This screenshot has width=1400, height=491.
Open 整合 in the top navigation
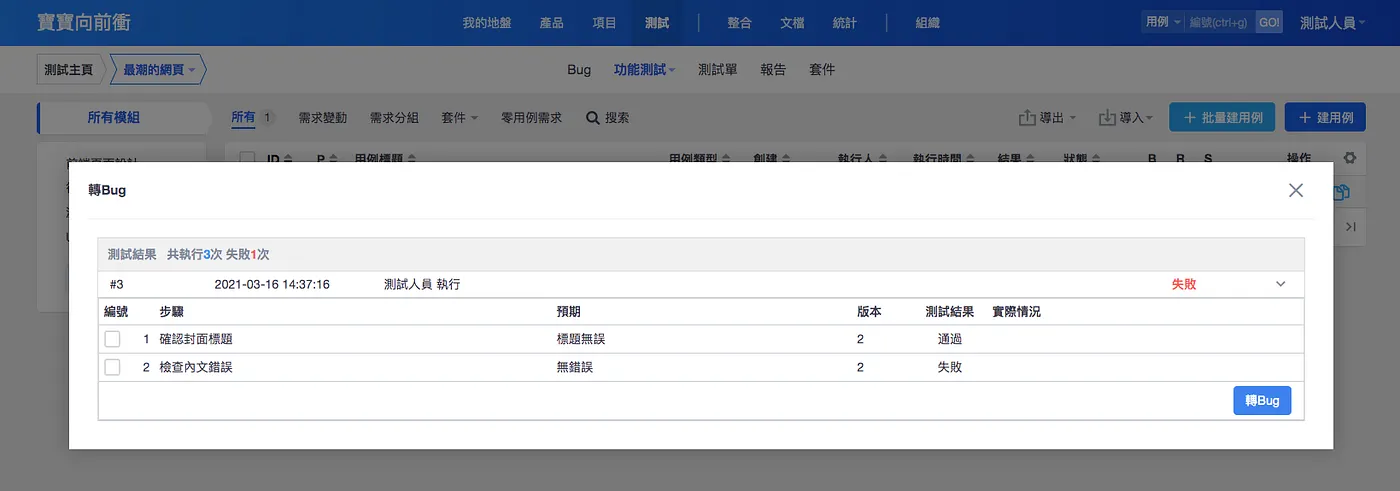coord(740,22)
